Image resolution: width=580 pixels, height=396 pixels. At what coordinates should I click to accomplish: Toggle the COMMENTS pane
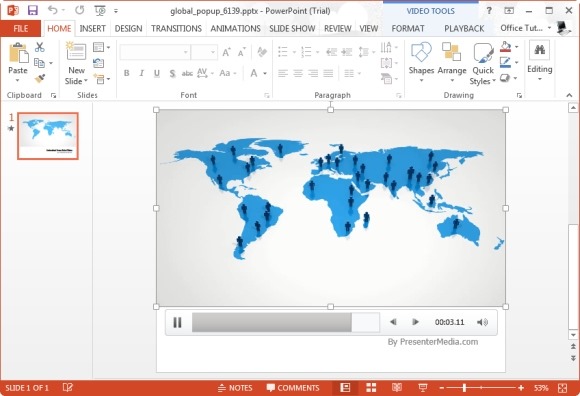click(x=293, y=387)
